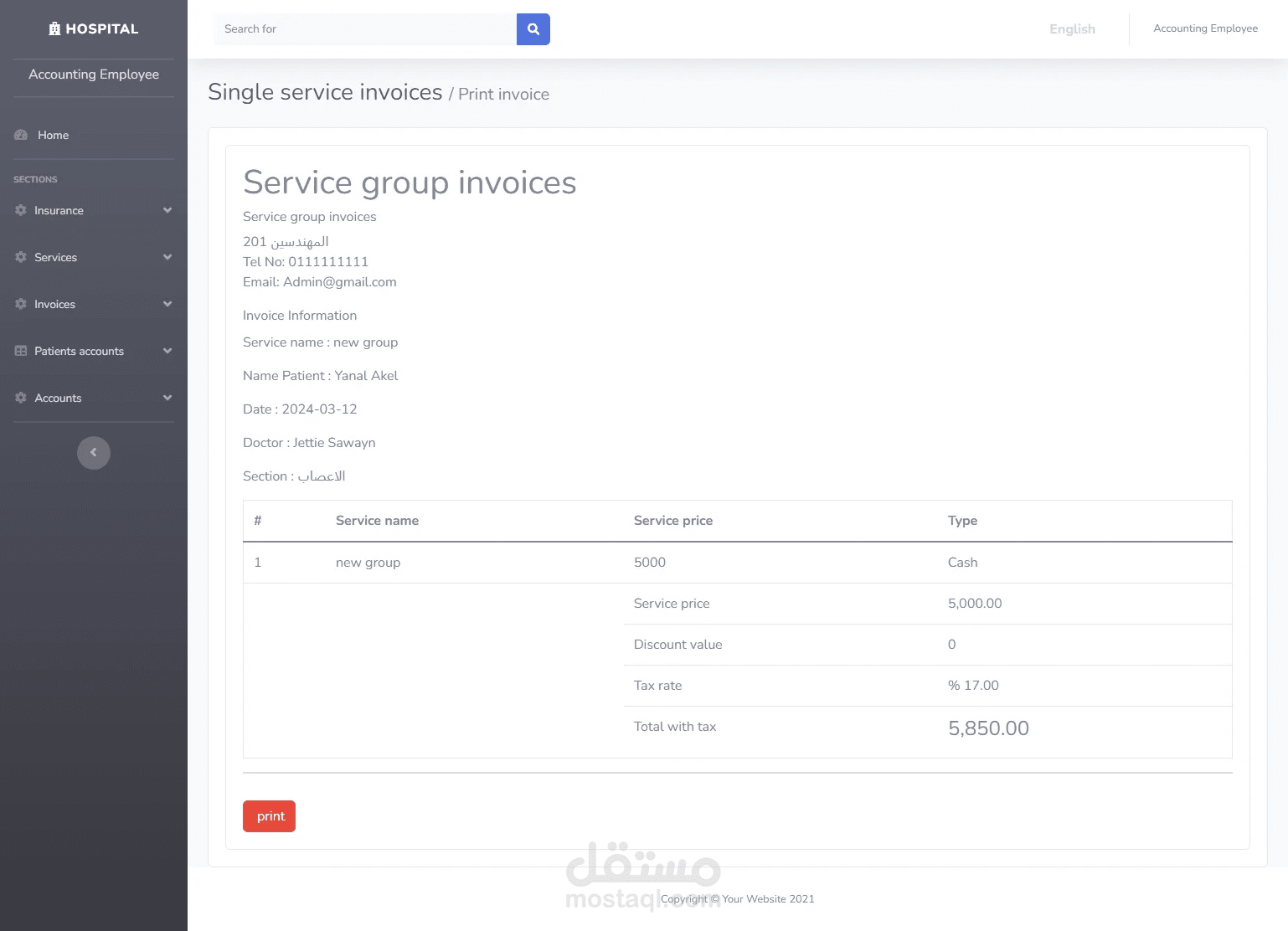1288x931 pixels.
Task: Click the Tel No: 0111111111 line
Action: pyautogui.click(x=306, y=262)
